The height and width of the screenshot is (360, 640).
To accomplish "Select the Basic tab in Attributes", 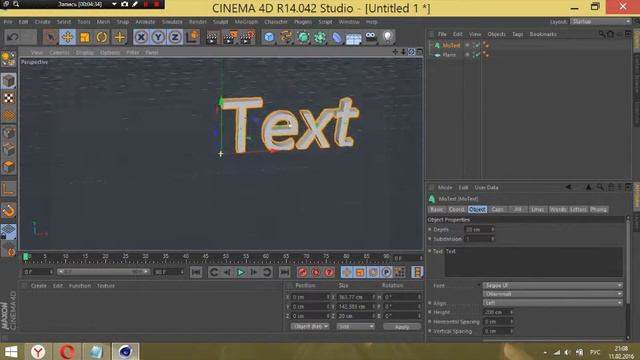I will coord(437,209).
